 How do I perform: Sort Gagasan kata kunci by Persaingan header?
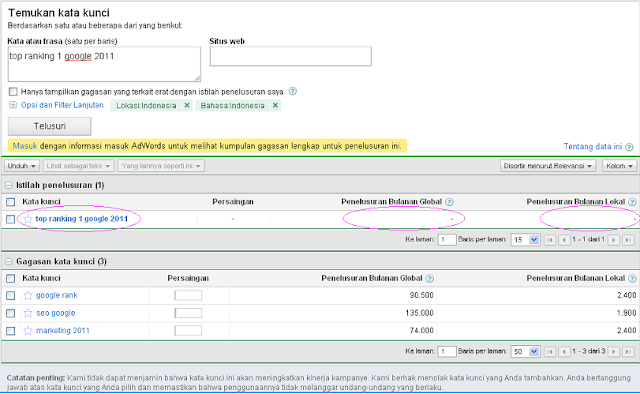pyautogui.click(x=188, y=278)
